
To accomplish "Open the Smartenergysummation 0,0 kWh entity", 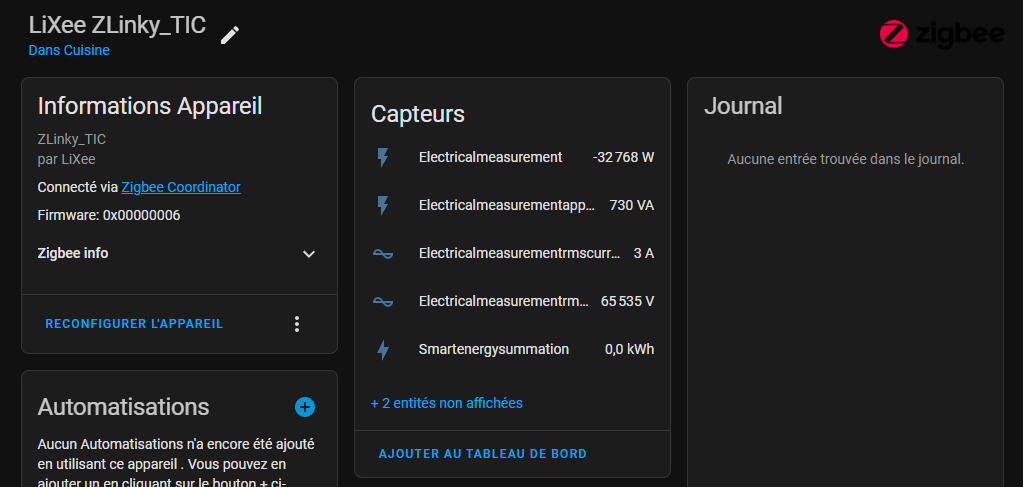I will pos(512,350).
